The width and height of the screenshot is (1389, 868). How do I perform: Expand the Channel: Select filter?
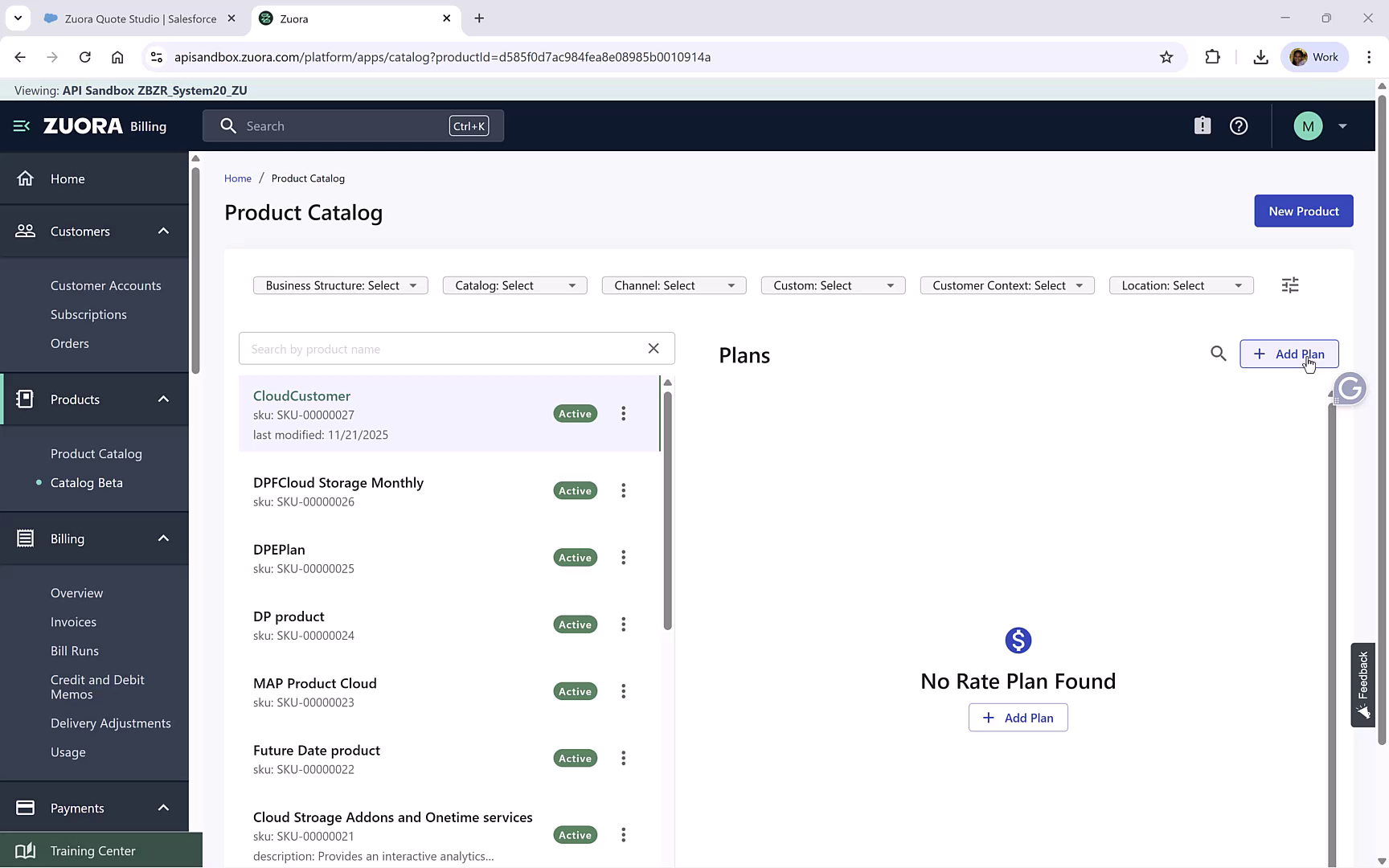pyautogui.click(x=674, y=285)
